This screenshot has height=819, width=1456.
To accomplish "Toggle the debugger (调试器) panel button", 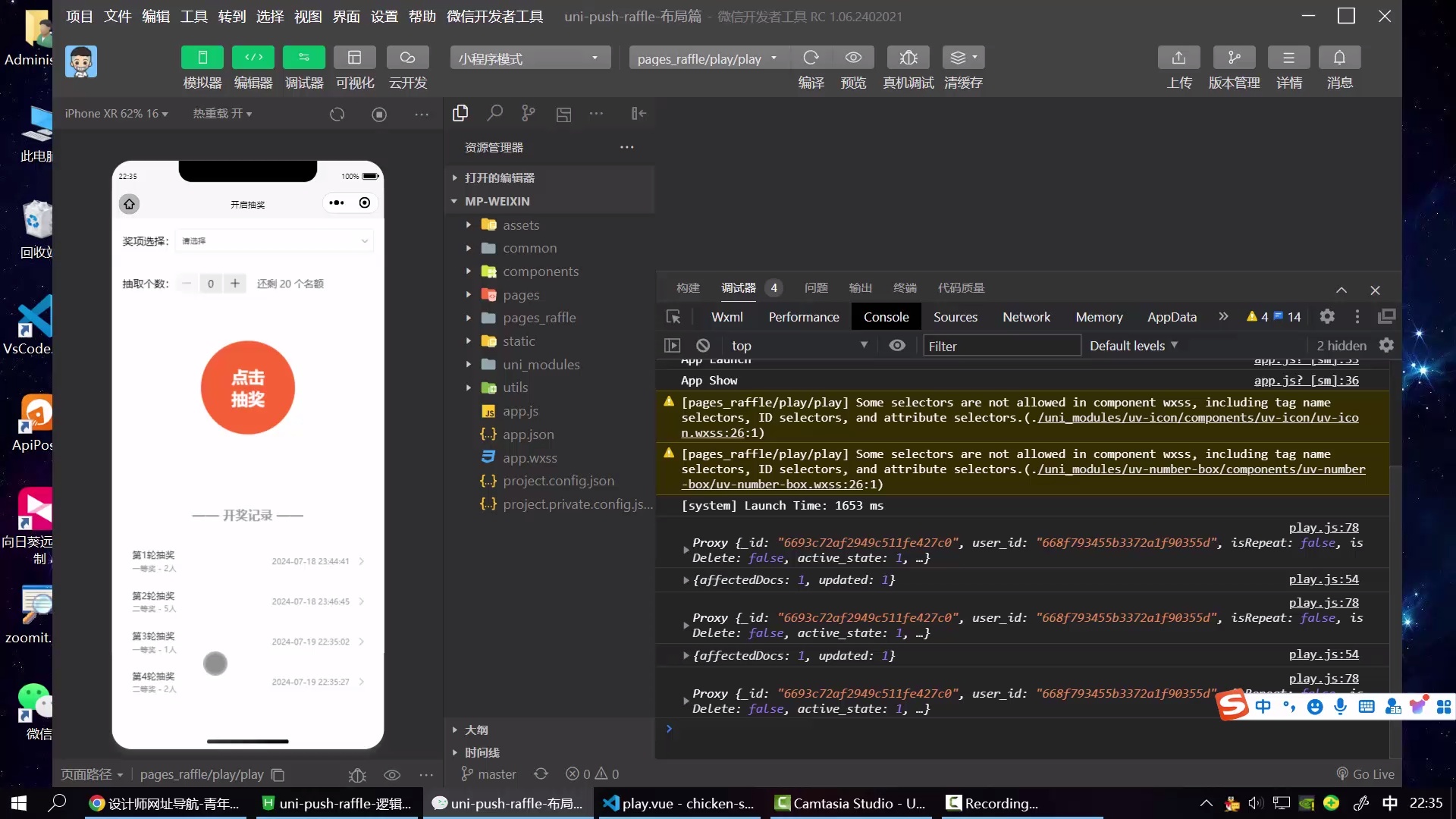I will click(x=303, y=58).
